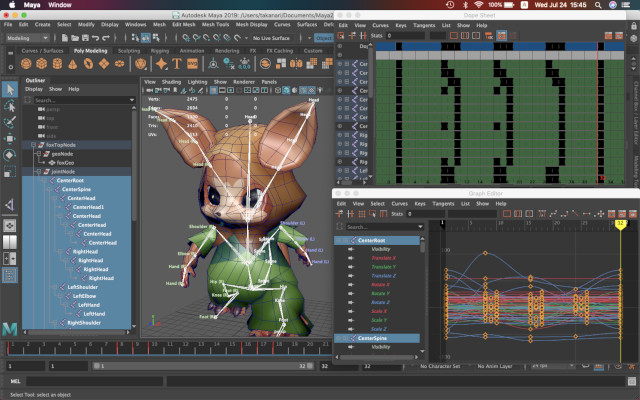
Task: Click the No Anim Layer button
Action: coord(494,366)
